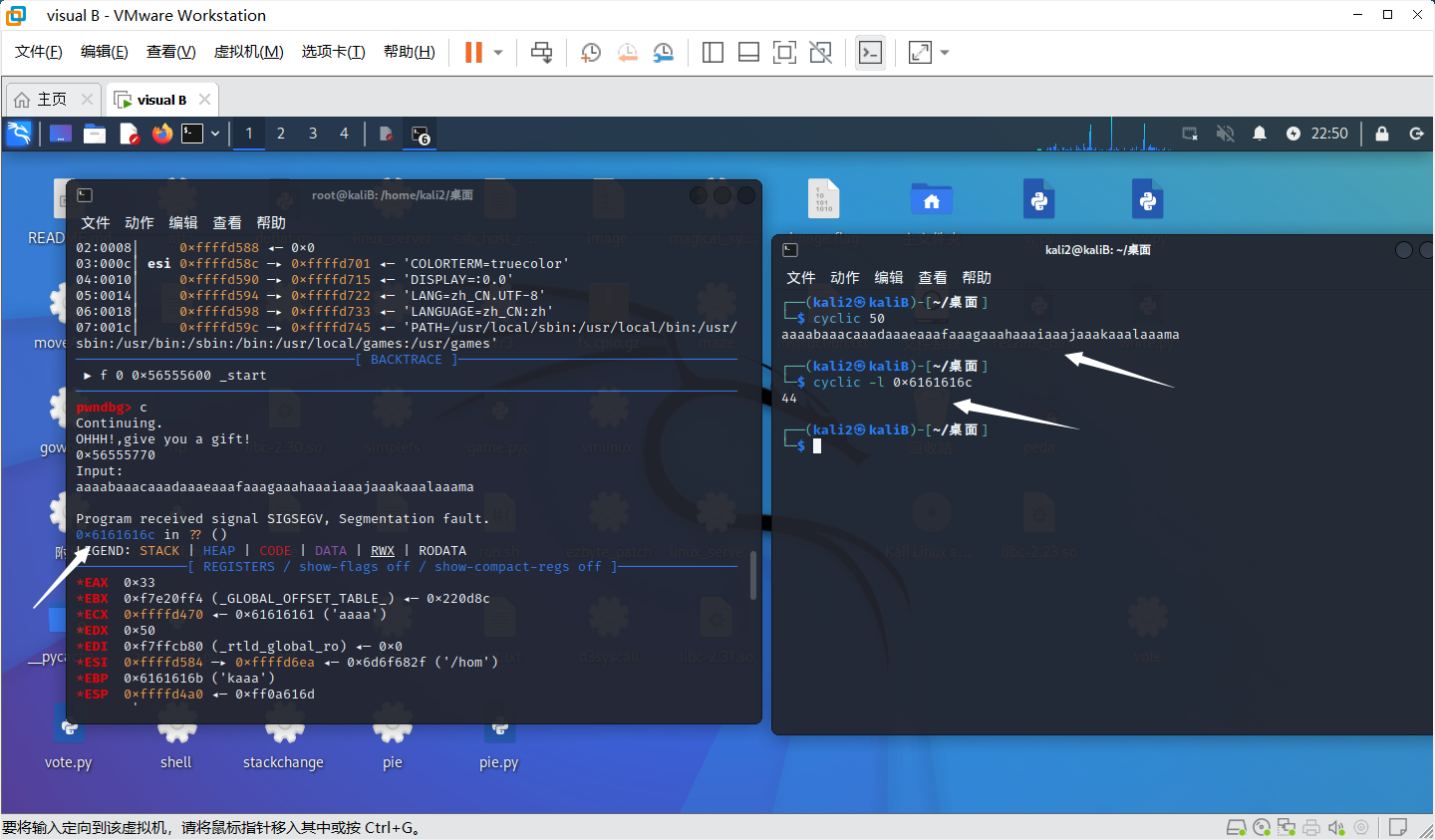This screenshot has width=1435, height=840.
Task: Expand the terminal launcher dropdown chevron
Action: (215, 134)
